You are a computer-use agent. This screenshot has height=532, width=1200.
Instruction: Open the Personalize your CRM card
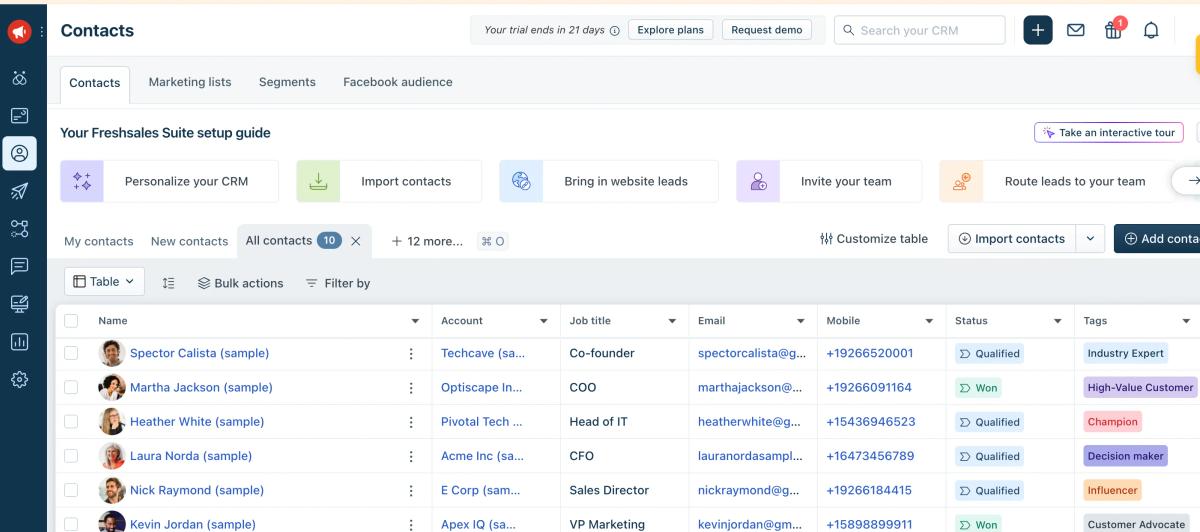pos(169,181)
